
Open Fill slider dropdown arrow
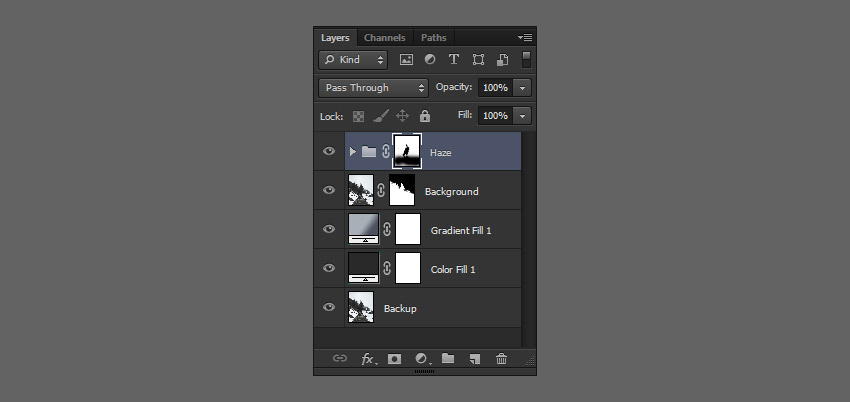coord(523,116)
